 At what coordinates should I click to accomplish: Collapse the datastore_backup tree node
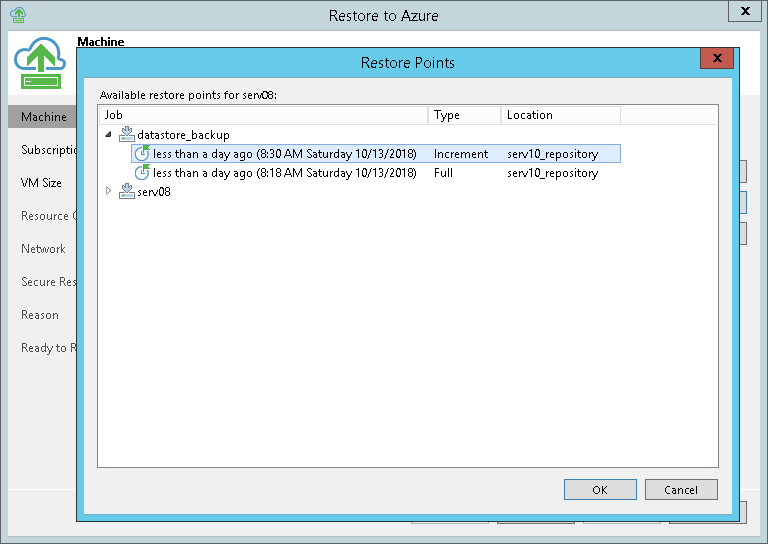point(108,135)
